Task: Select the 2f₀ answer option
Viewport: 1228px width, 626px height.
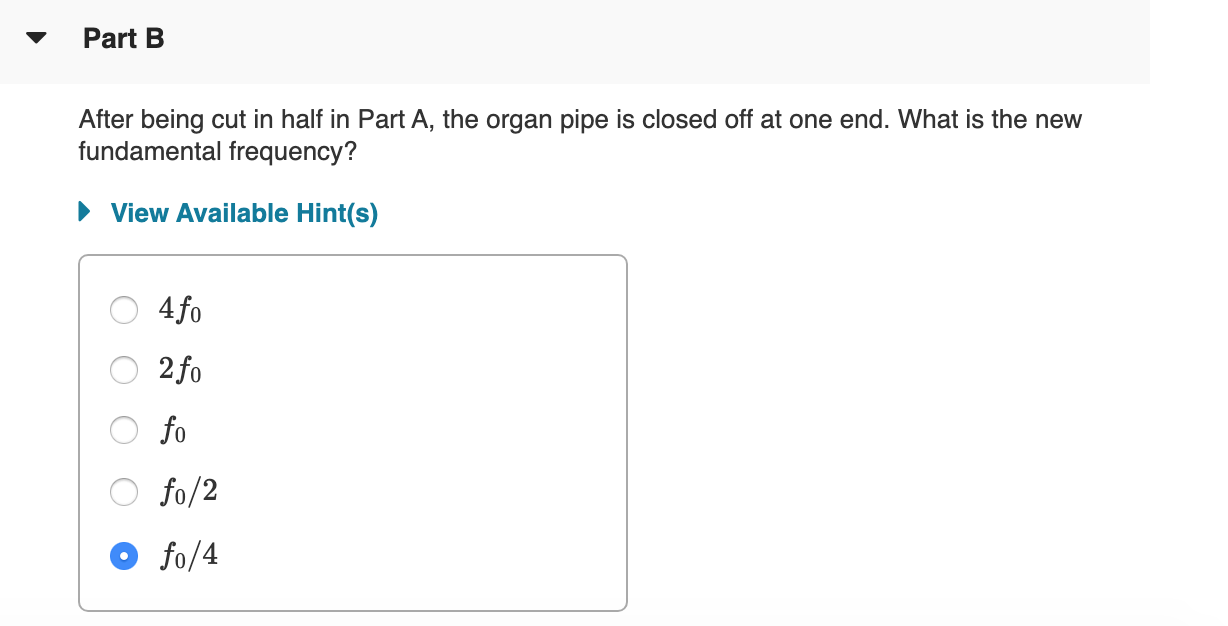Action: pos(123,370)
